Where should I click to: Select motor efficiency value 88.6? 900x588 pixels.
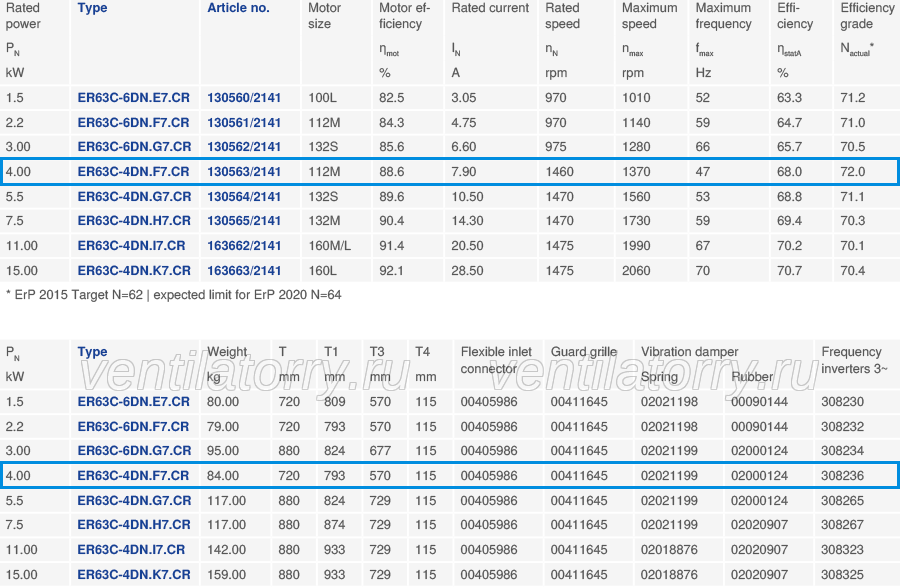391,172
